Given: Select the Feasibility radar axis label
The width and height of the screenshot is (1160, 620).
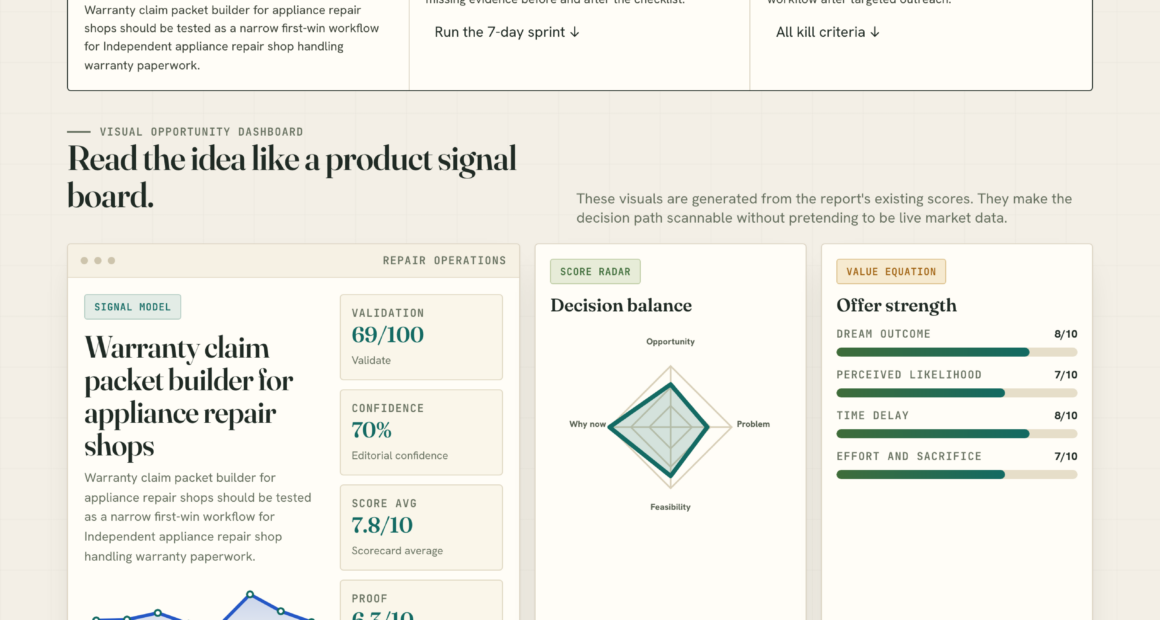Looking at the screenshot, I should (x=670, y=507).
